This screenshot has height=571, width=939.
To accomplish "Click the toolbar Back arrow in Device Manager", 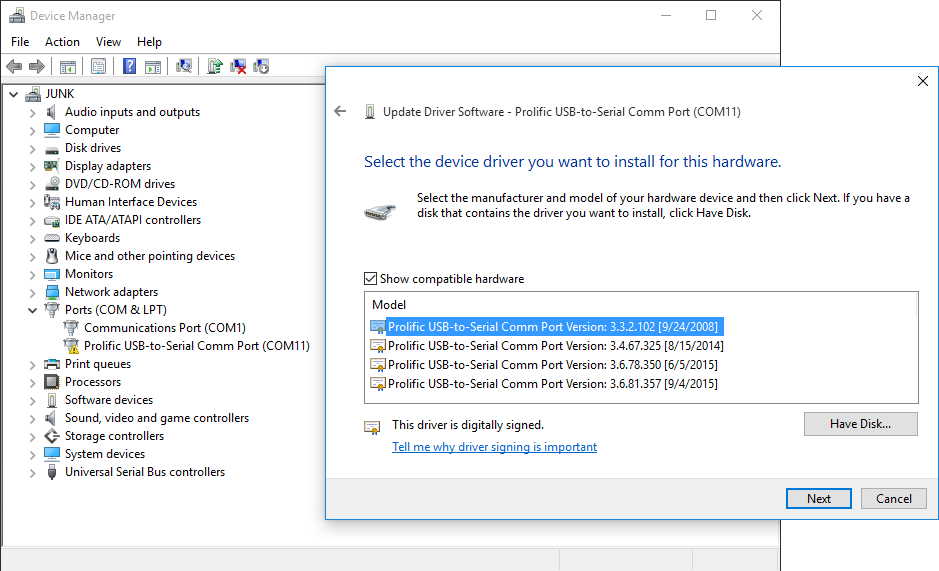I will coord(14,67).
